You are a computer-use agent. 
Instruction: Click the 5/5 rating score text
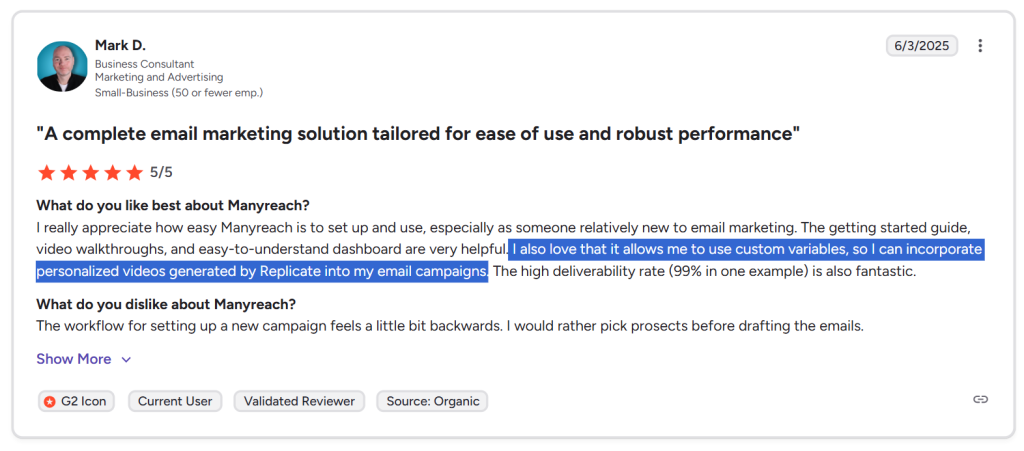161,173
